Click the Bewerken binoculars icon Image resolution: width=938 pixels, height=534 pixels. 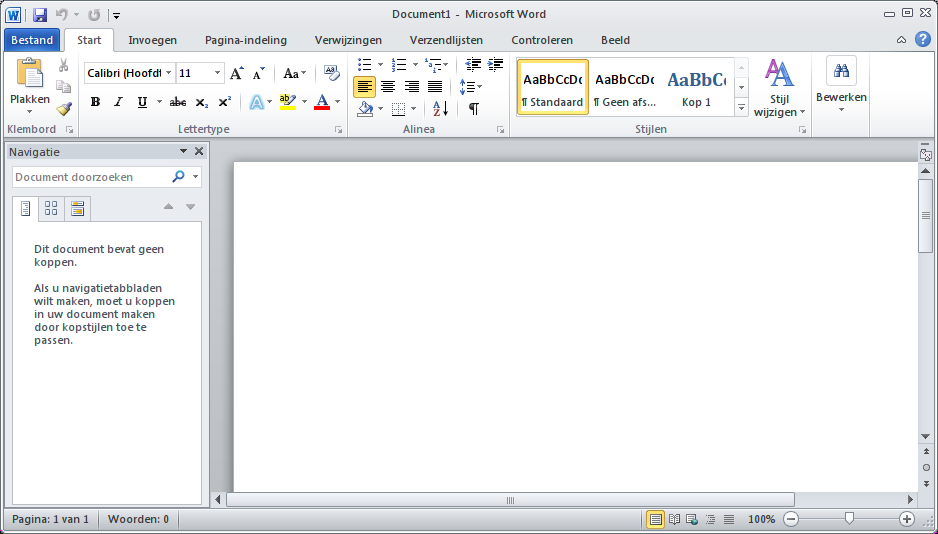pos(841,71)
